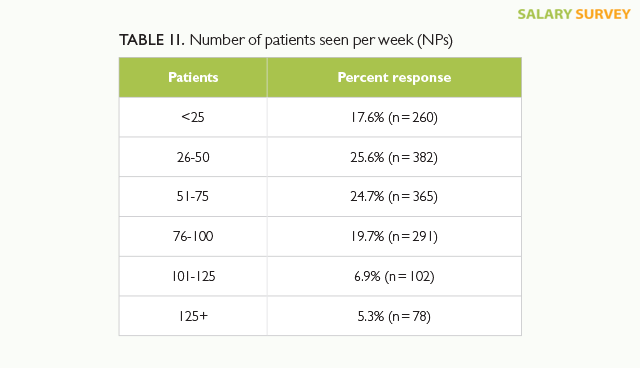Select the 76-100 patients cell

(193, 237)
